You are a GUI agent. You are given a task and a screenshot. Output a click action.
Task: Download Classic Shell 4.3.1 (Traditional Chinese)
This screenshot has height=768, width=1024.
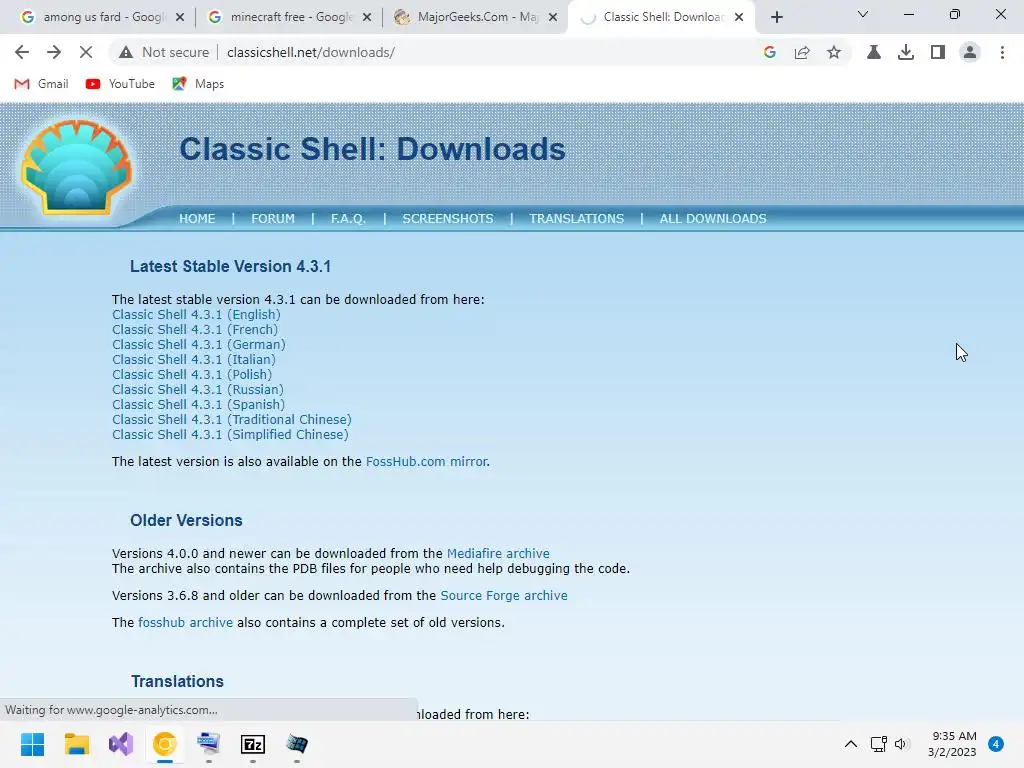pyautogui.click(x=231, y=420)
